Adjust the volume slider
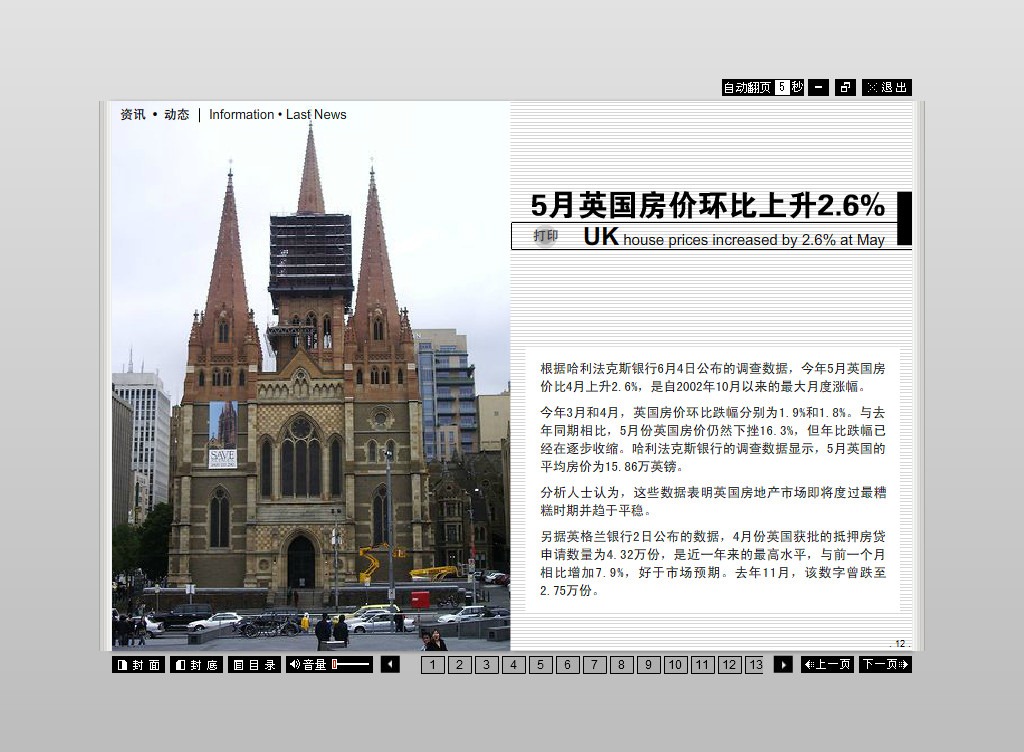 click(x=351, y=665)
